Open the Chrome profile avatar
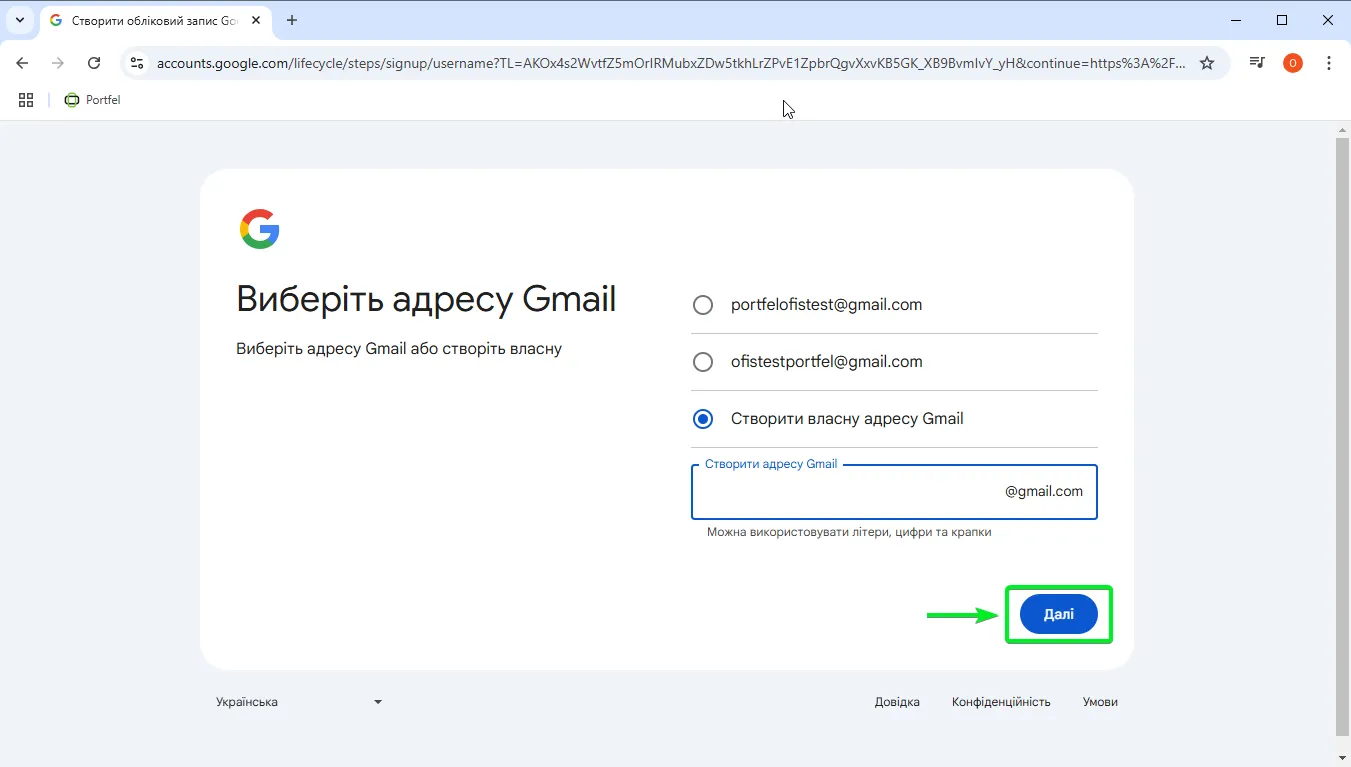Viewport: 1351px width, 767px height. pyautogui.click(x=1293, y=63)
